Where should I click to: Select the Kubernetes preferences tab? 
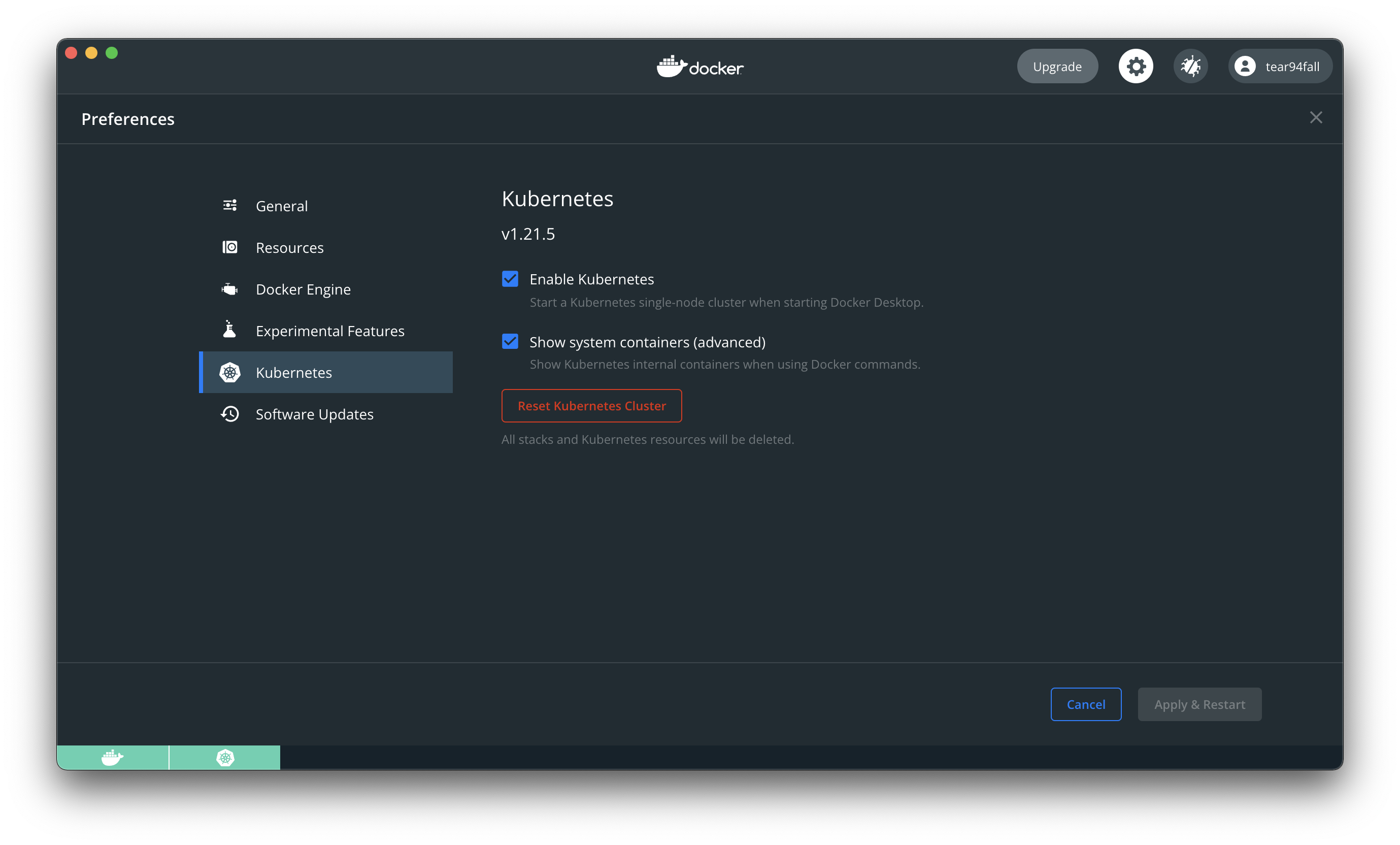point(294,373)
